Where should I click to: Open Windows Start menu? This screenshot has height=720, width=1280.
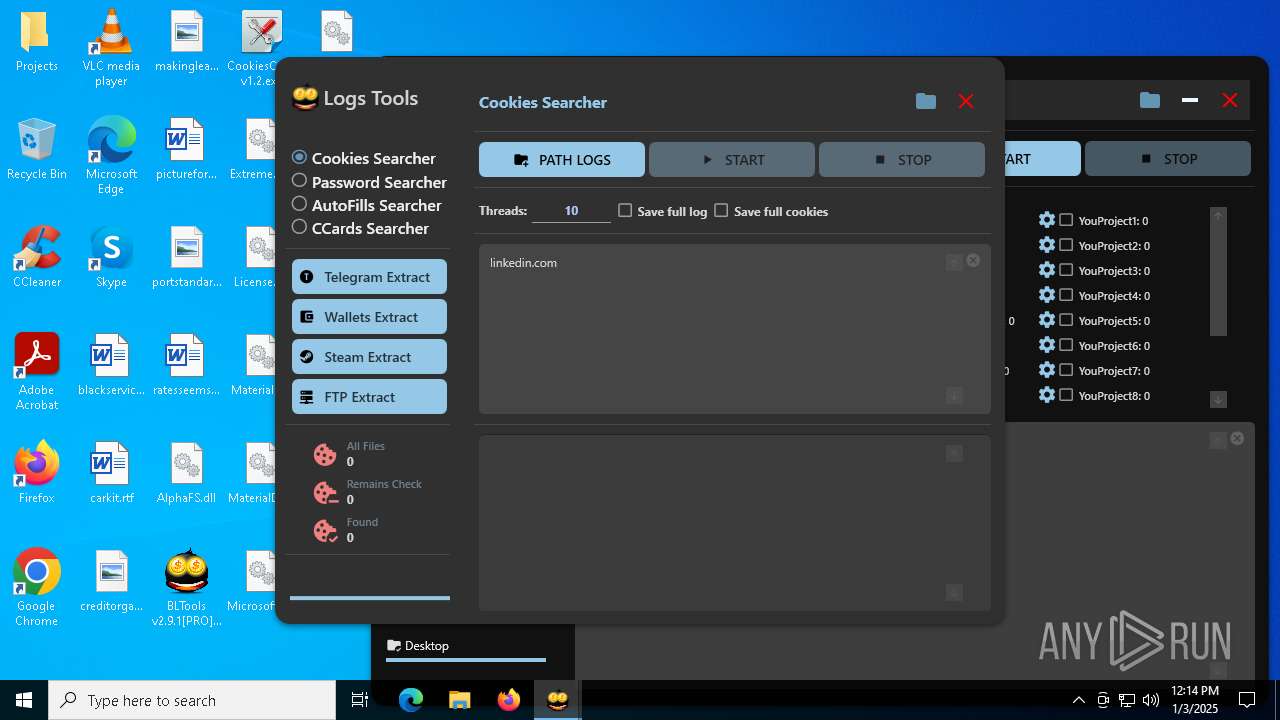[24, 700]
